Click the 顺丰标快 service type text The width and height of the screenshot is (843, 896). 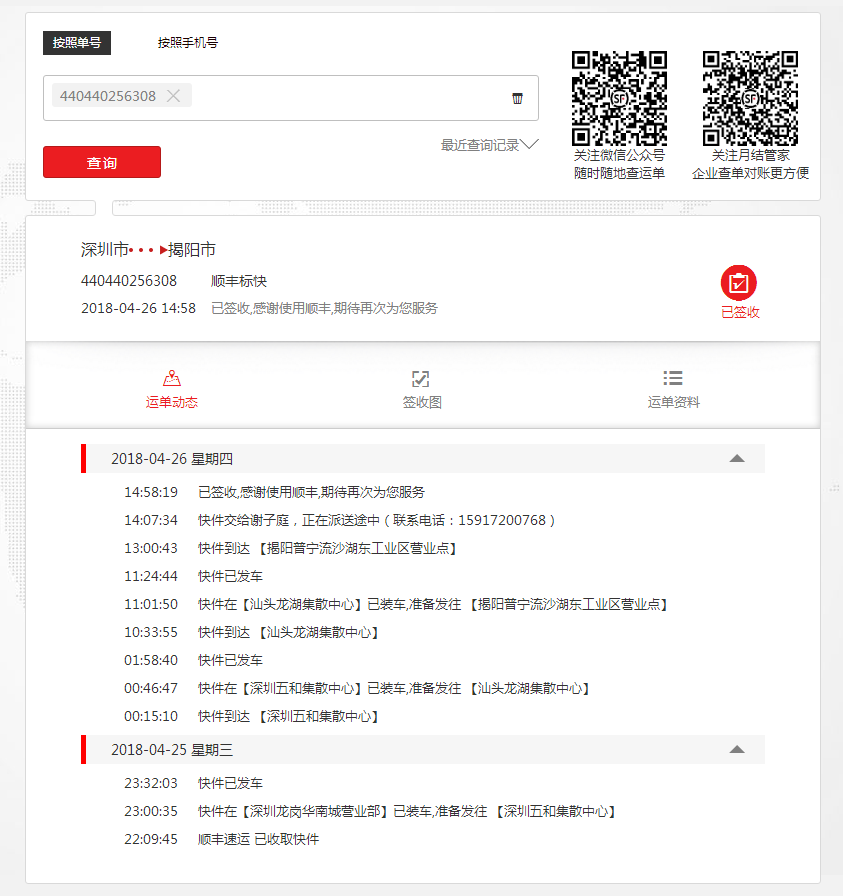pyautogui.click(x=239, y=281)
